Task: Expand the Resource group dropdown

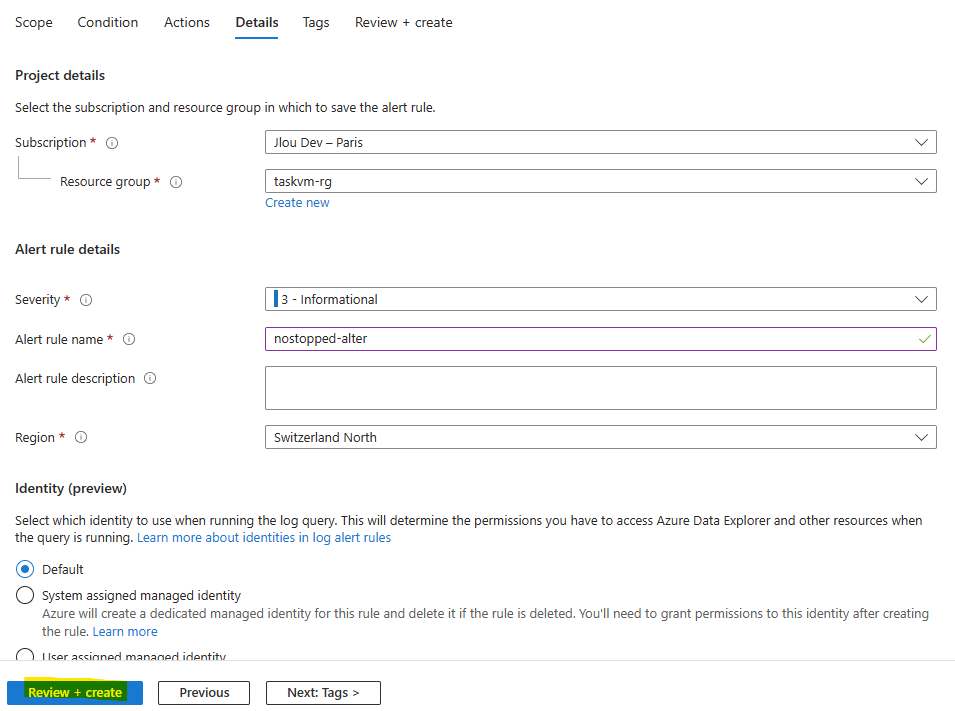Action: click(601, 181)
